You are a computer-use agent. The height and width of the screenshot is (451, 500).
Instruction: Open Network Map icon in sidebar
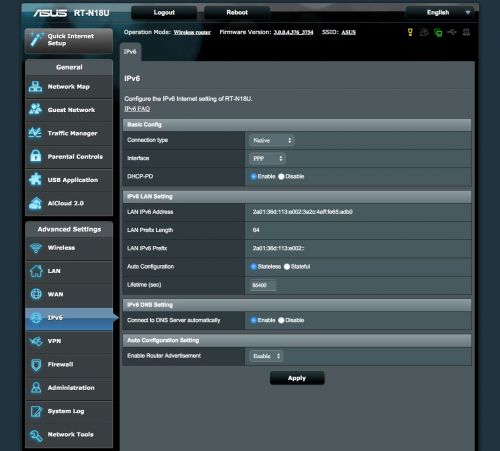click(35, 87)
